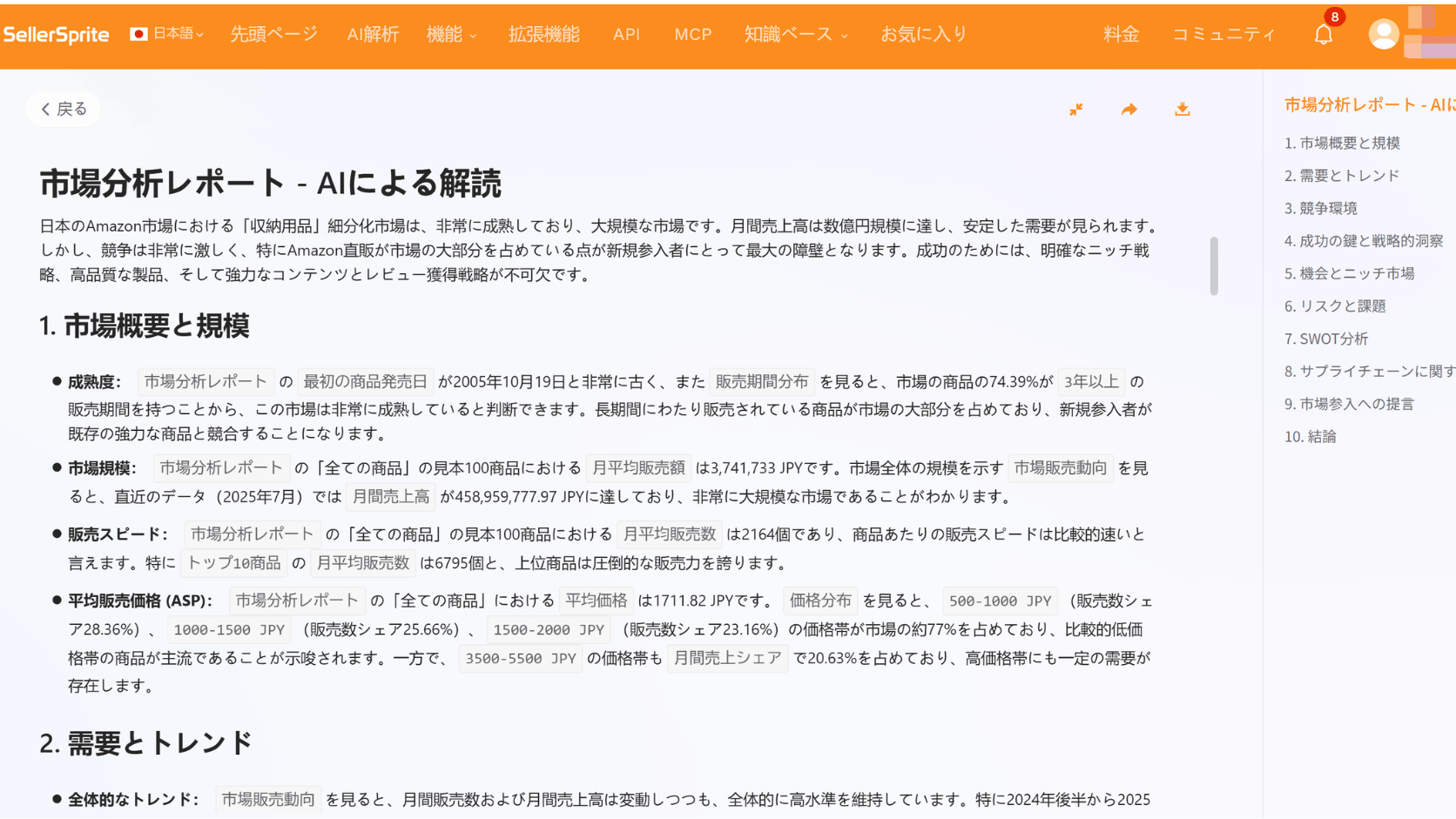1456x819 pixels.
Task: Open 拡張機能 in the navigation bar
Action: click(x=543, y=34)
